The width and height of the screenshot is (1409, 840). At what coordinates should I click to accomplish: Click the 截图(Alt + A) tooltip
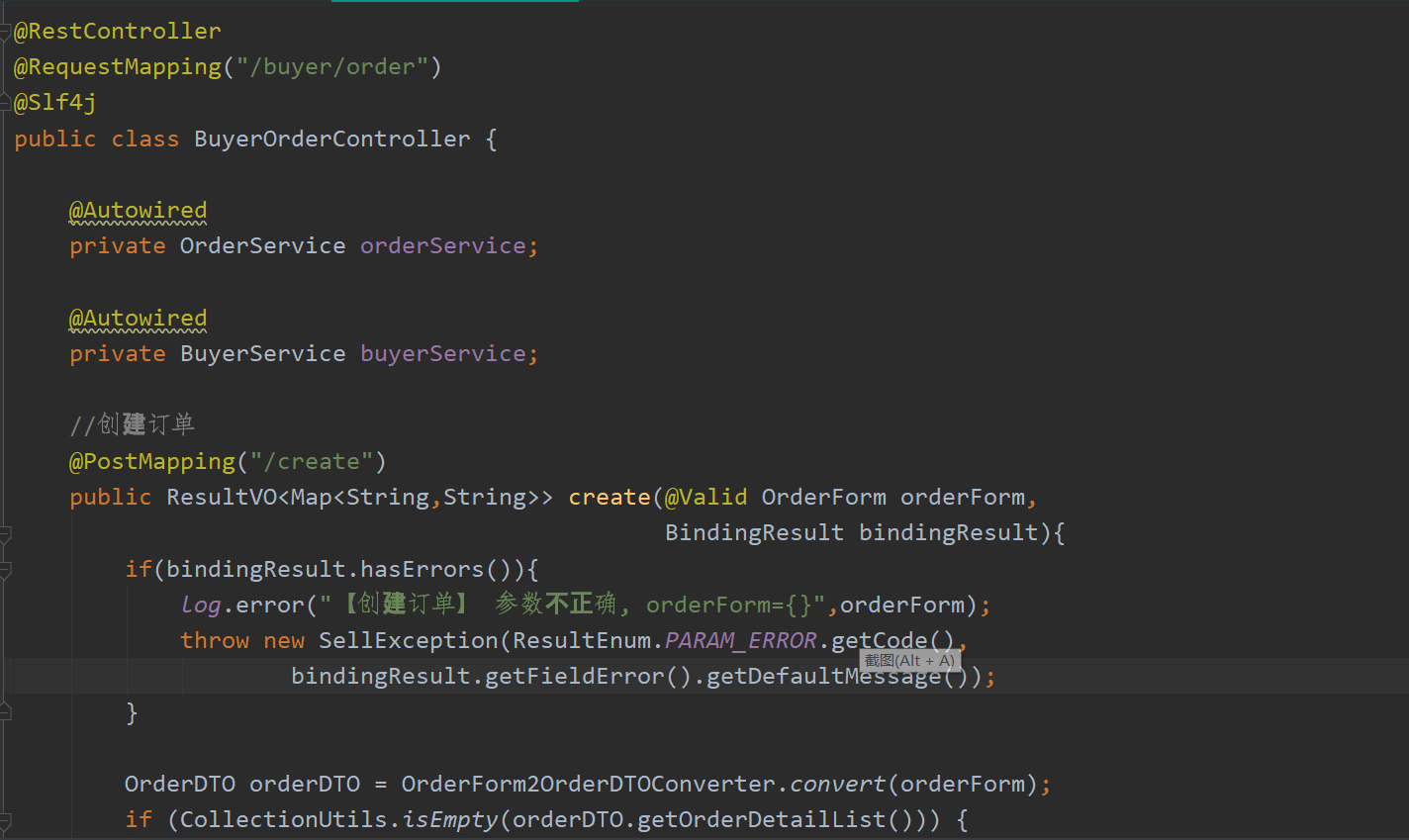coord(909,661)
